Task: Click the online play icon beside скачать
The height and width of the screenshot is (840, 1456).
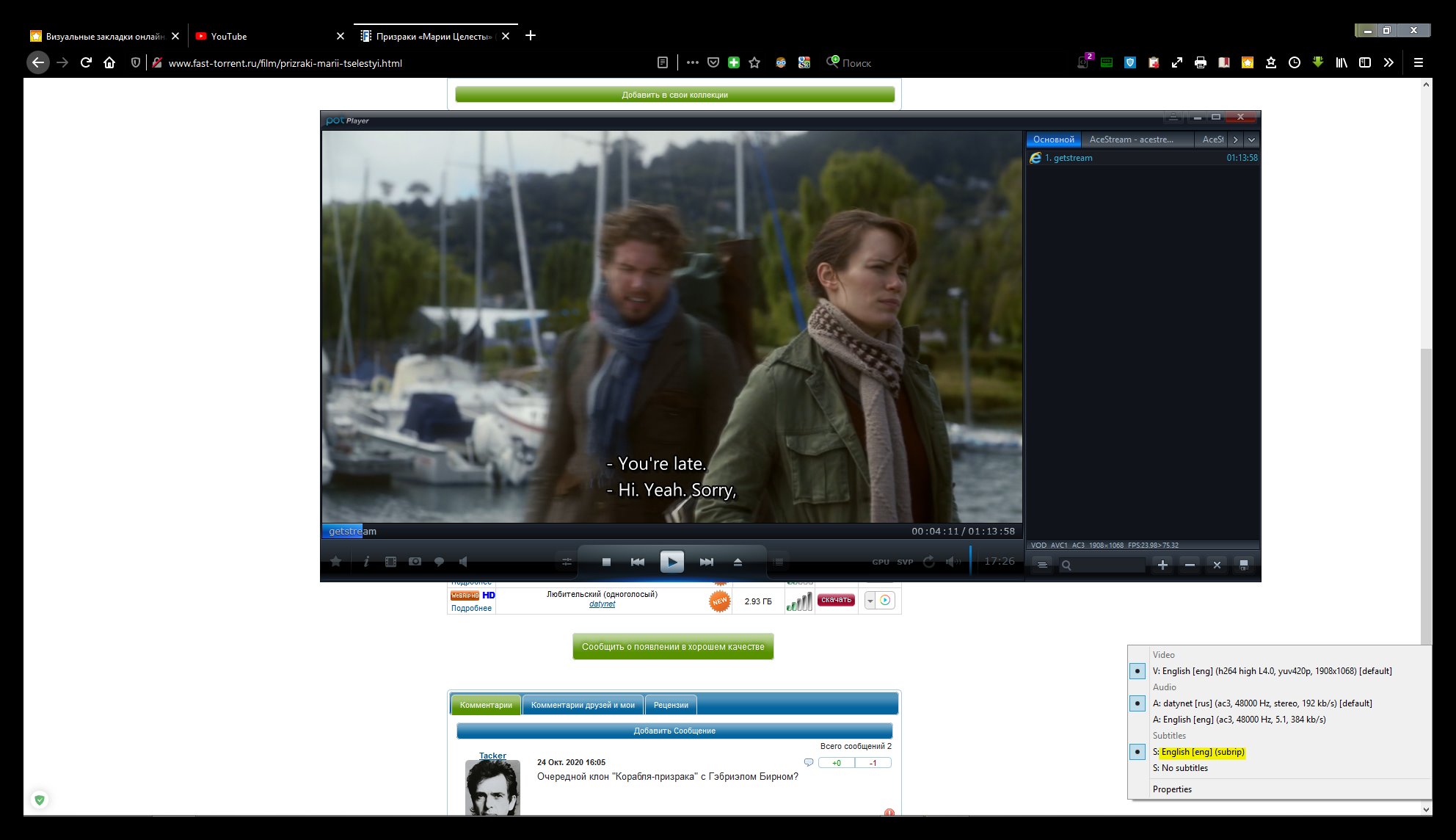Action: coord(885,601)
